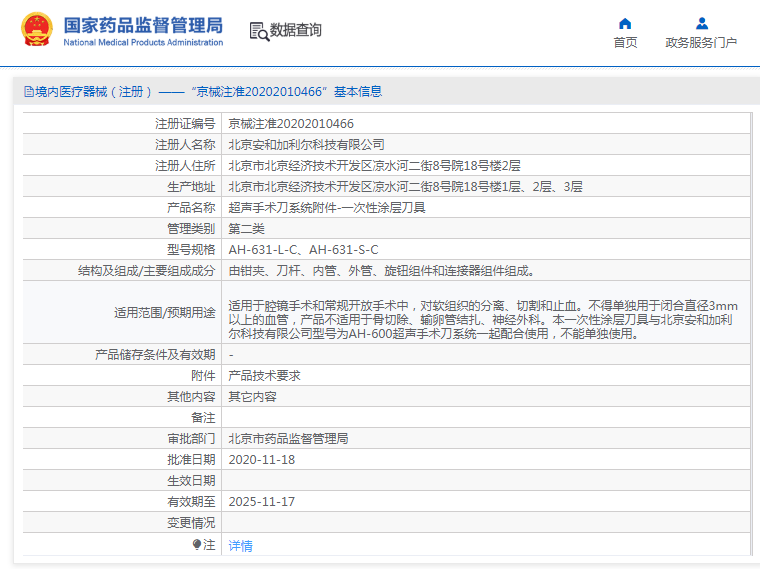This screenshot has width=760, height=569.
Task: Select the 注册人住所 address value
Action: coord(374,166)
